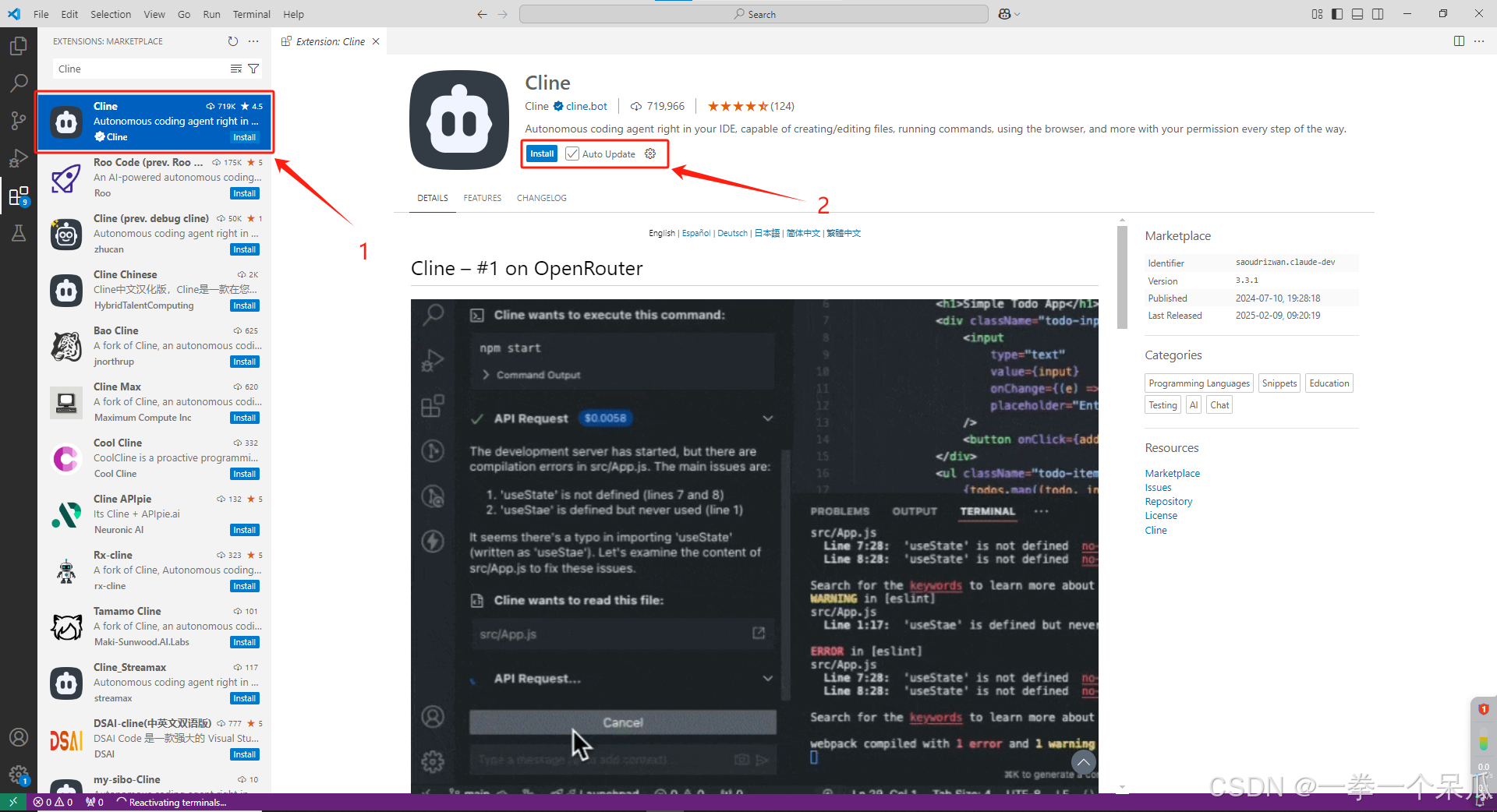Open the Extensions view icon
The height and width of the screenshot is (812, 1497).
19,196
